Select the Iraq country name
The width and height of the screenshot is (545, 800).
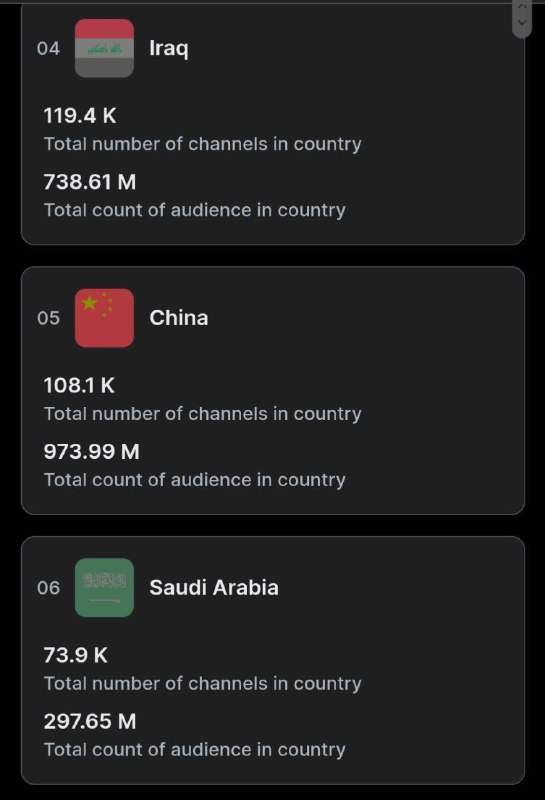(x=169, y=48)
